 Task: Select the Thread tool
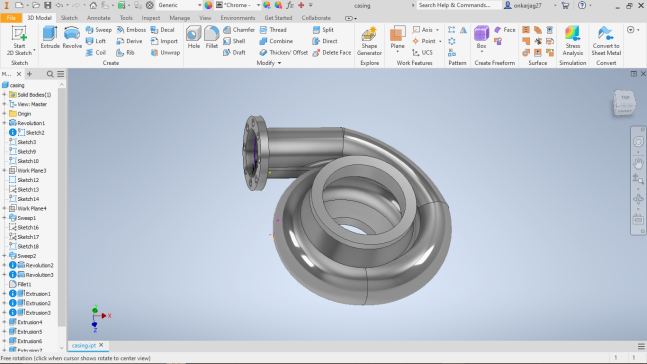[273, 30]
